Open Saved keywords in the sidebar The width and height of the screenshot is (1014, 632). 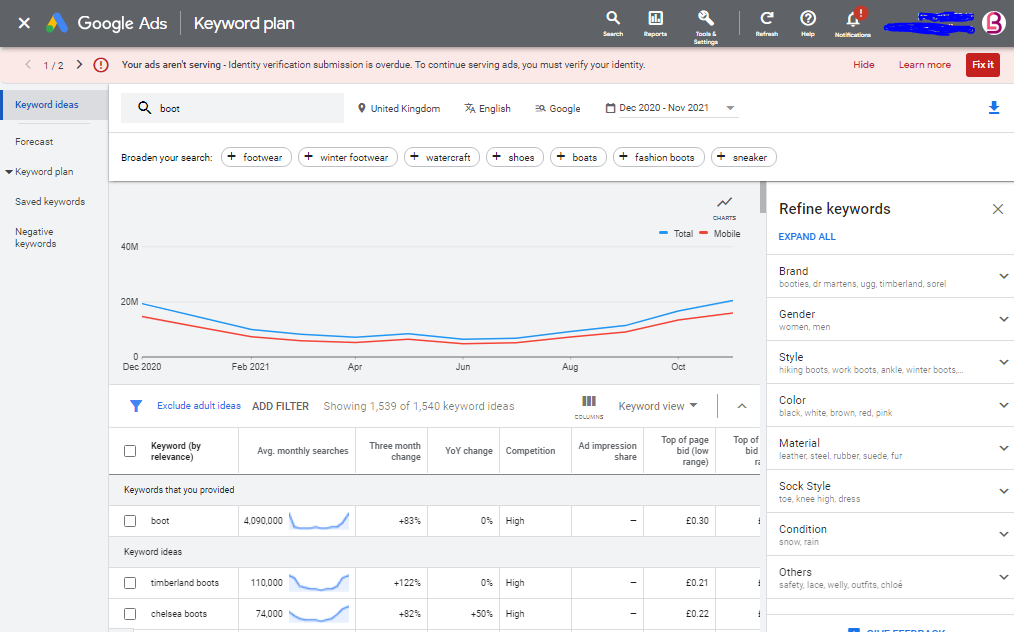[50, 202]
